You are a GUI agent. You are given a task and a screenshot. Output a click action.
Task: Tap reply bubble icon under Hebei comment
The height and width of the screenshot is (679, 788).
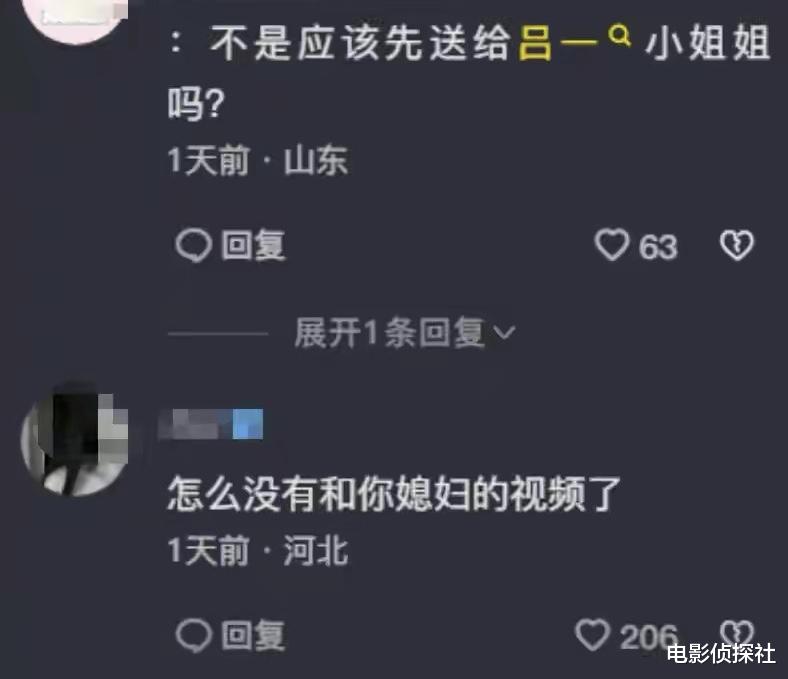(x=193, y=635)
